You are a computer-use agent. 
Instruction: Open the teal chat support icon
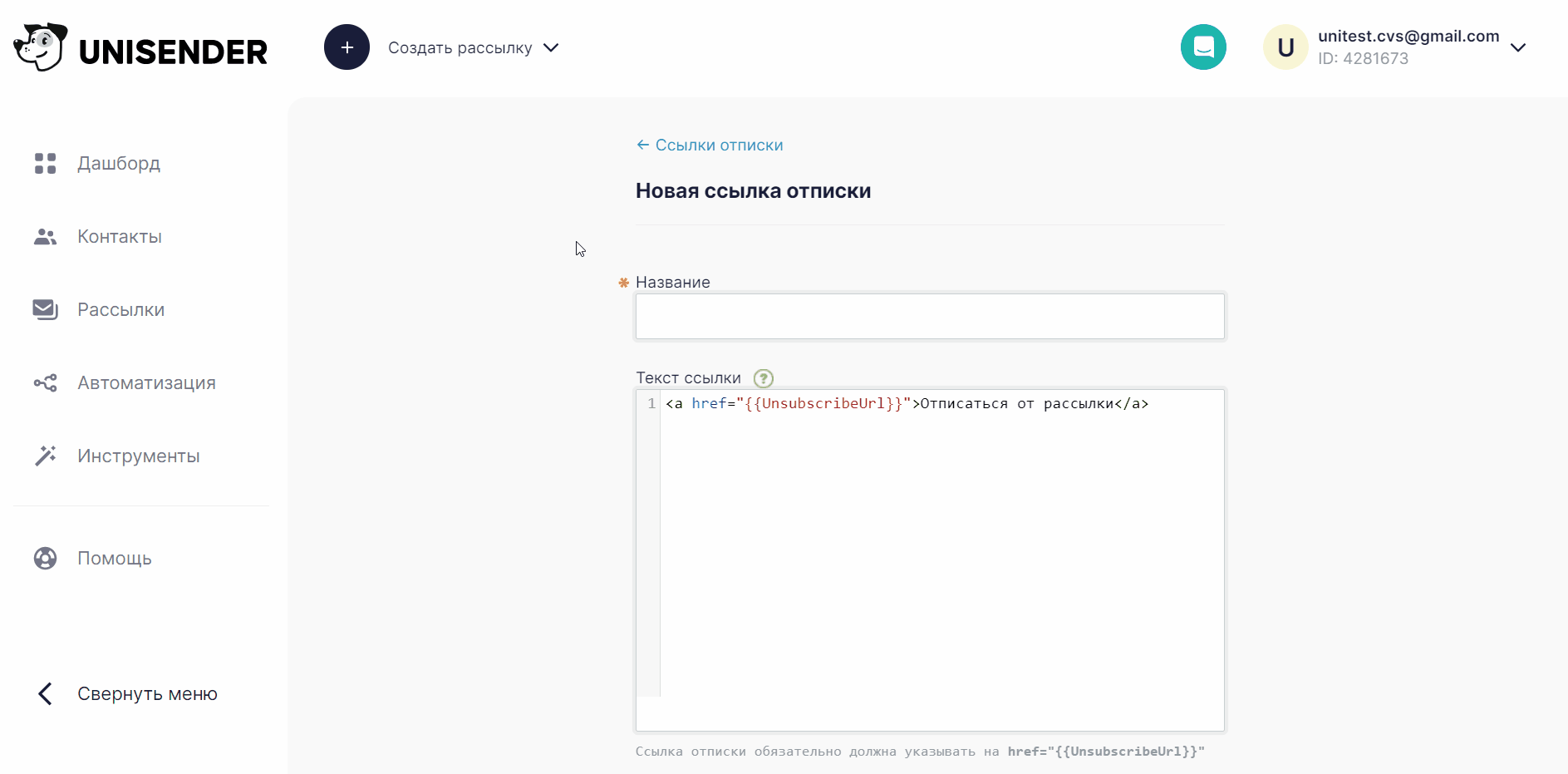[1203, 47]
